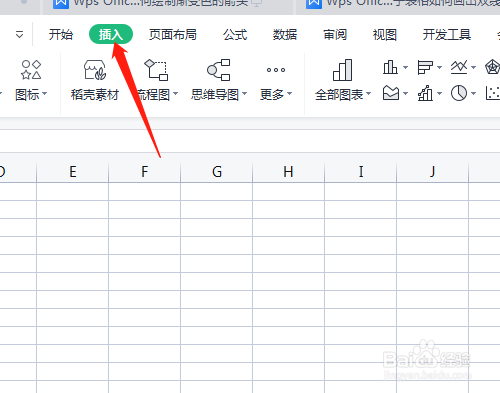Expand the 全部图表 dropdown arrow
This screenshot has width=500, height=393.
click(369, 94)
